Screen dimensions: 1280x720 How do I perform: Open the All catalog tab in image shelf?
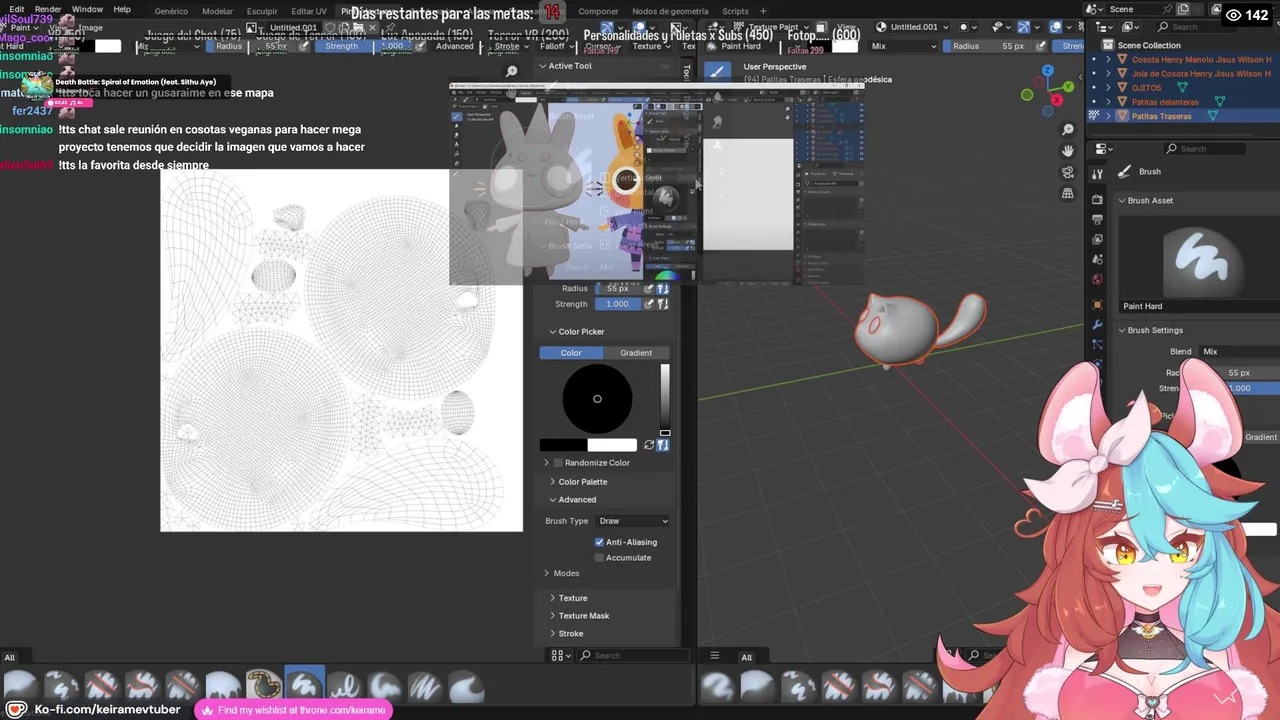[x=9, y=657]
